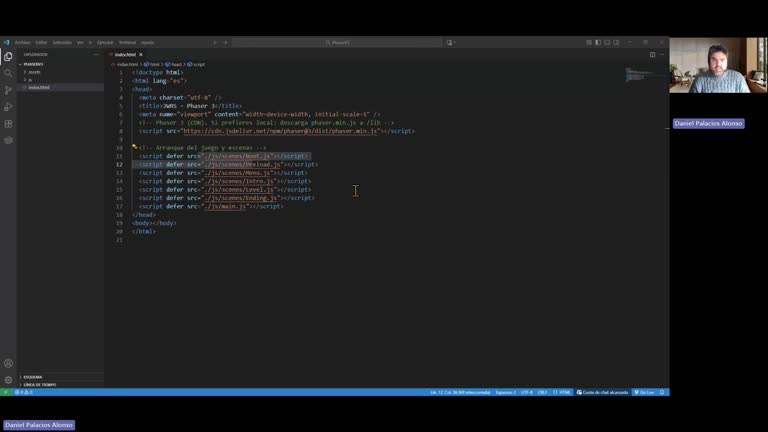Open the Explorer view in the activity bar
Image resolution: width=768 pixels, height=432 pixels.
[x=8, y=57]
